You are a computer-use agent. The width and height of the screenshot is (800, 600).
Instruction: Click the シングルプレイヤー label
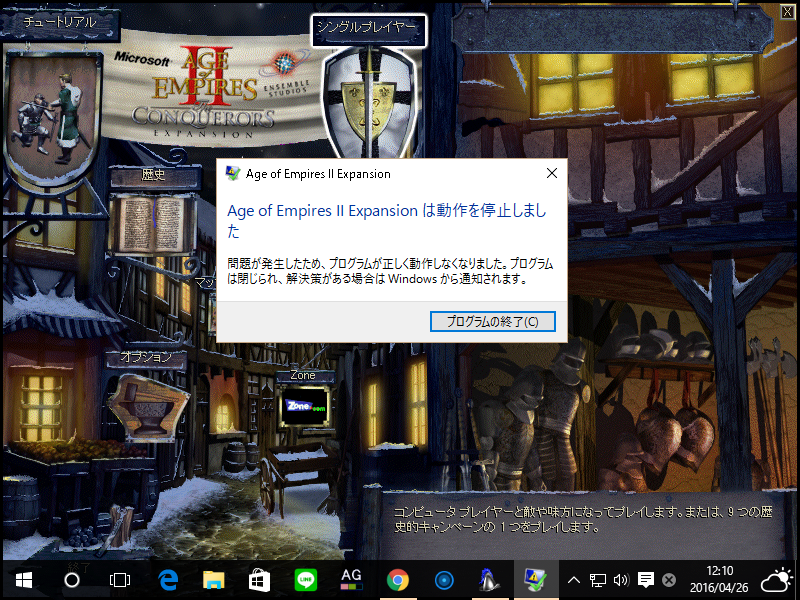(369, 28)
